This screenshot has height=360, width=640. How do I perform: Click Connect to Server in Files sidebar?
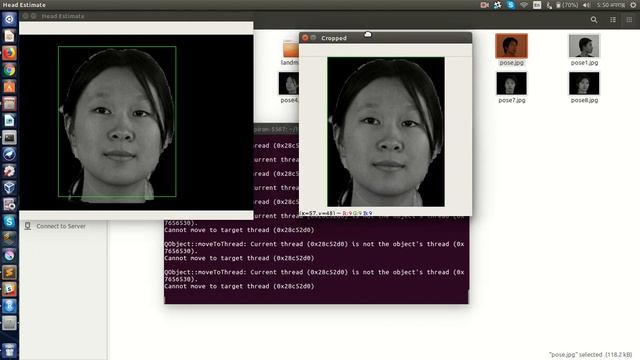tap(61, 226)
